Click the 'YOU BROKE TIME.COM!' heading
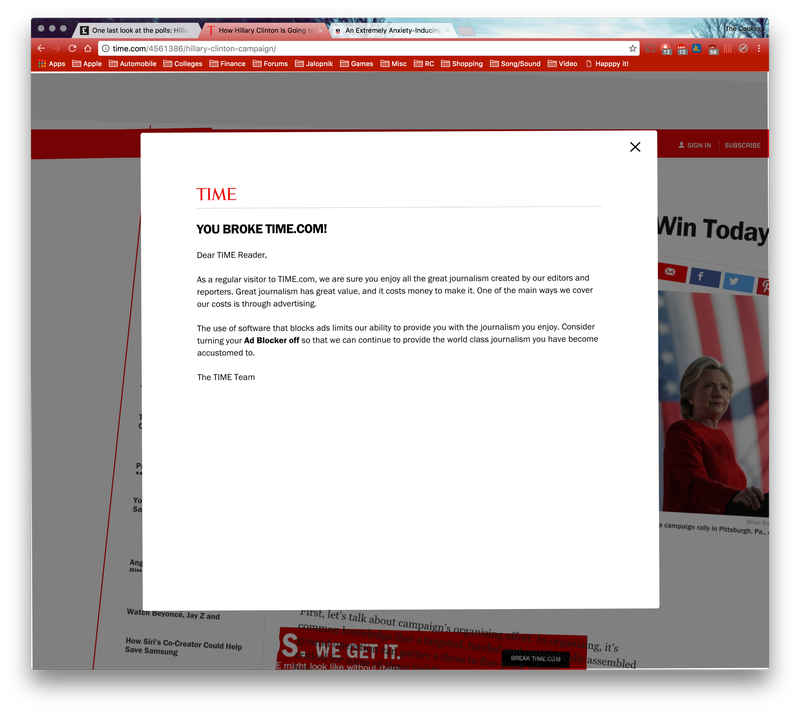The width and height of the screenshot is (800, 714). coord(262,229)
